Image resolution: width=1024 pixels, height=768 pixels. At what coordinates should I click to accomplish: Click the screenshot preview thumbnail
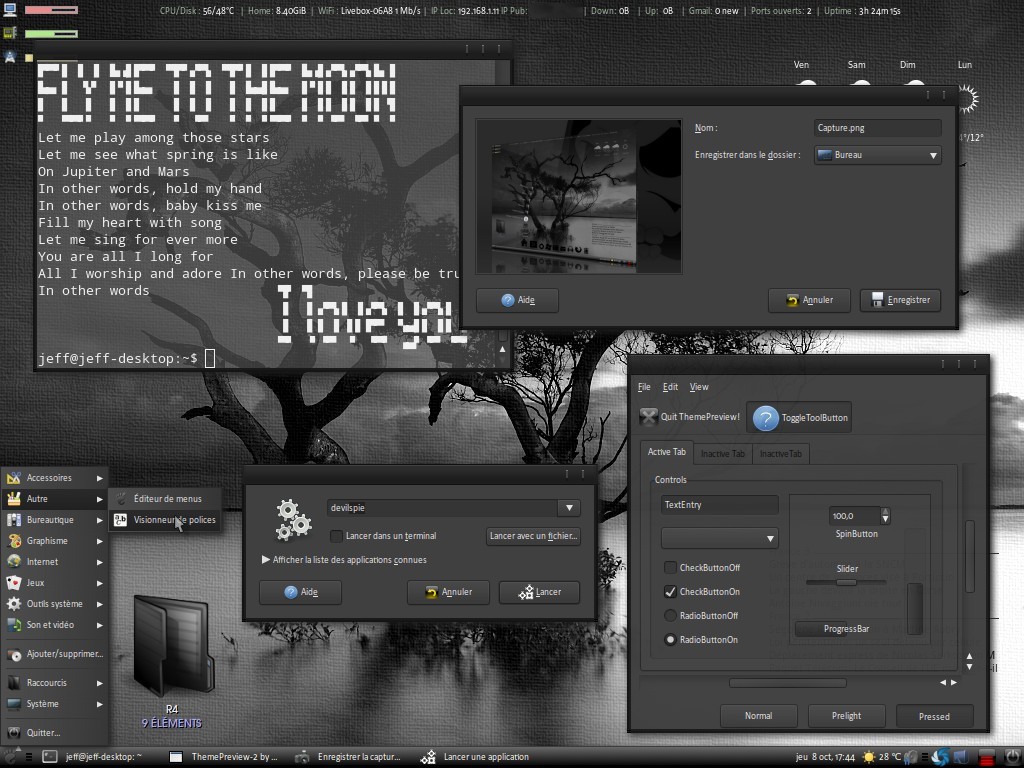pyautogui.click(x=579, y=197)
